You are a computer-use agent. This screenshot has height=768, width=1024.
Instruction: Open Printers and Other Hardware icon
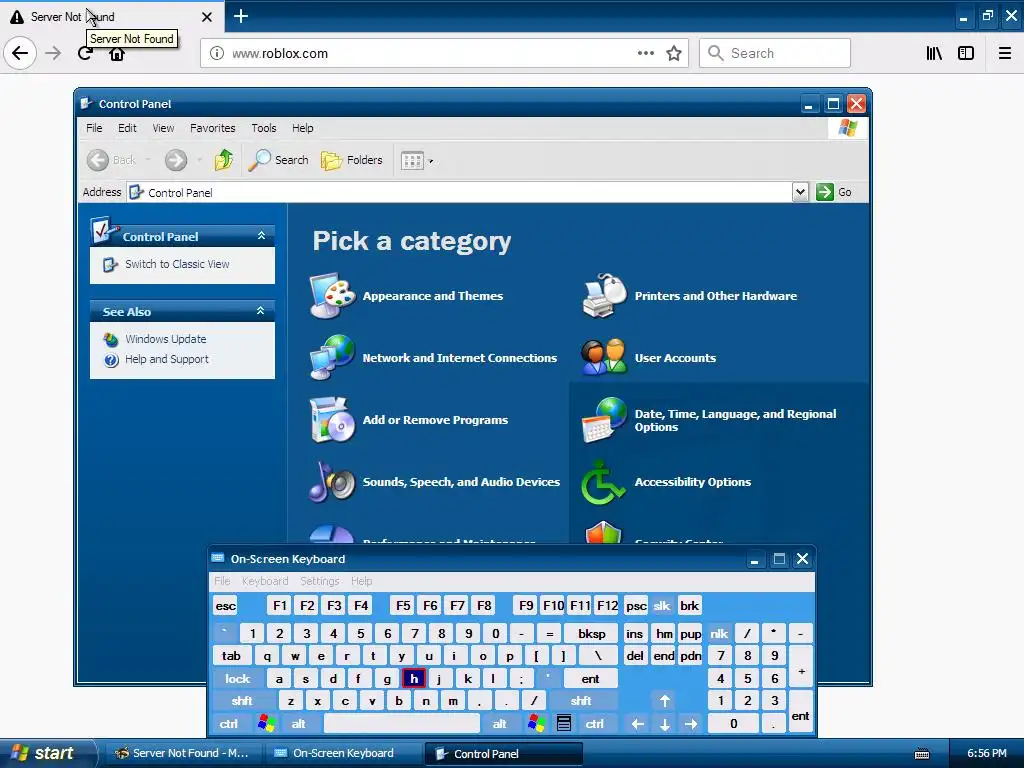click(605, 296)
